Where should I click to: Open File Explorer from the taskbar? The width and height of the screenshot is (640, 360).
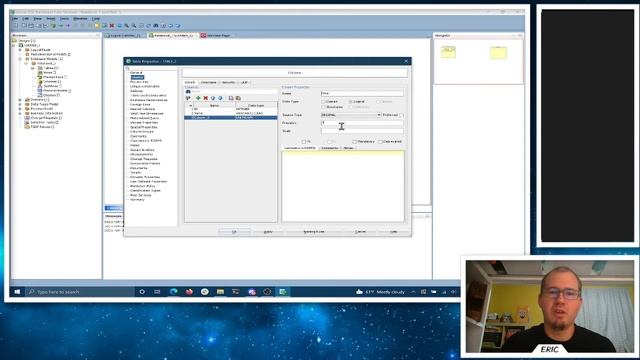220,292
